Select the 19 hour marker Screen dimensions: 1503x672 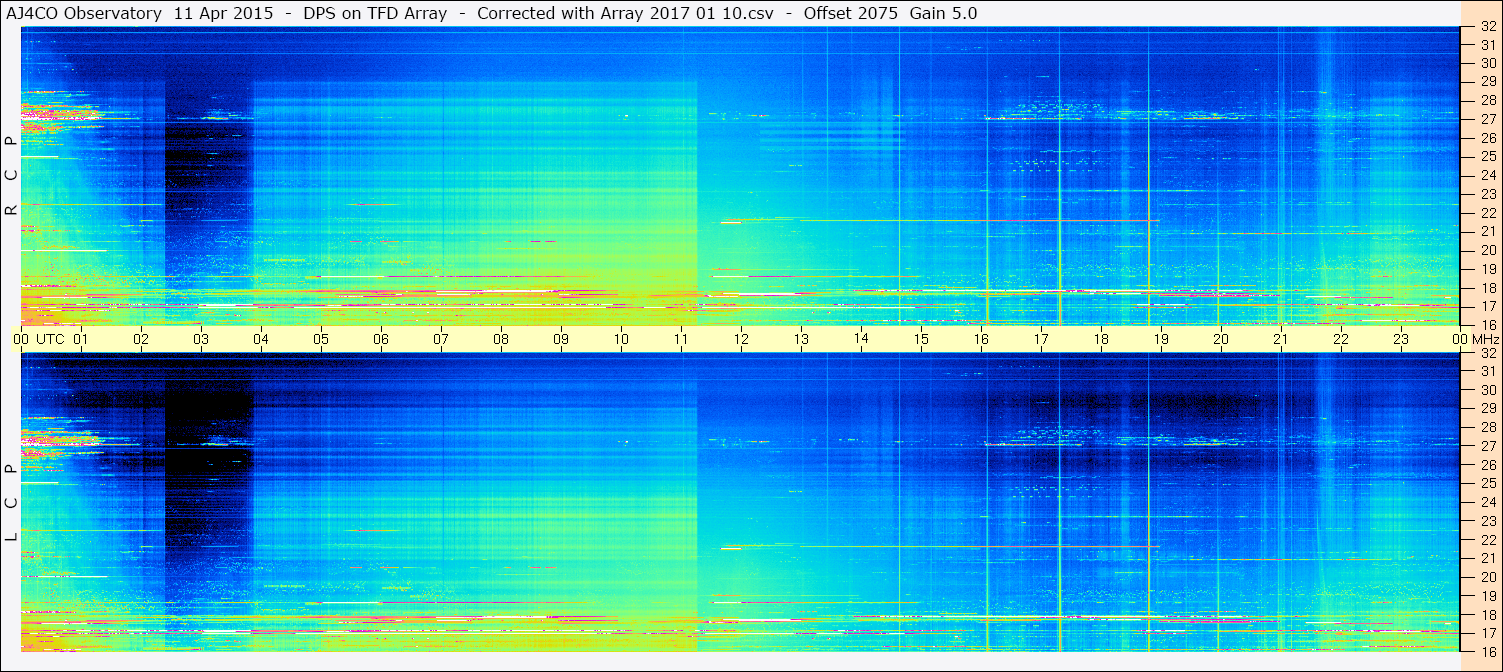click(1161, 339)
